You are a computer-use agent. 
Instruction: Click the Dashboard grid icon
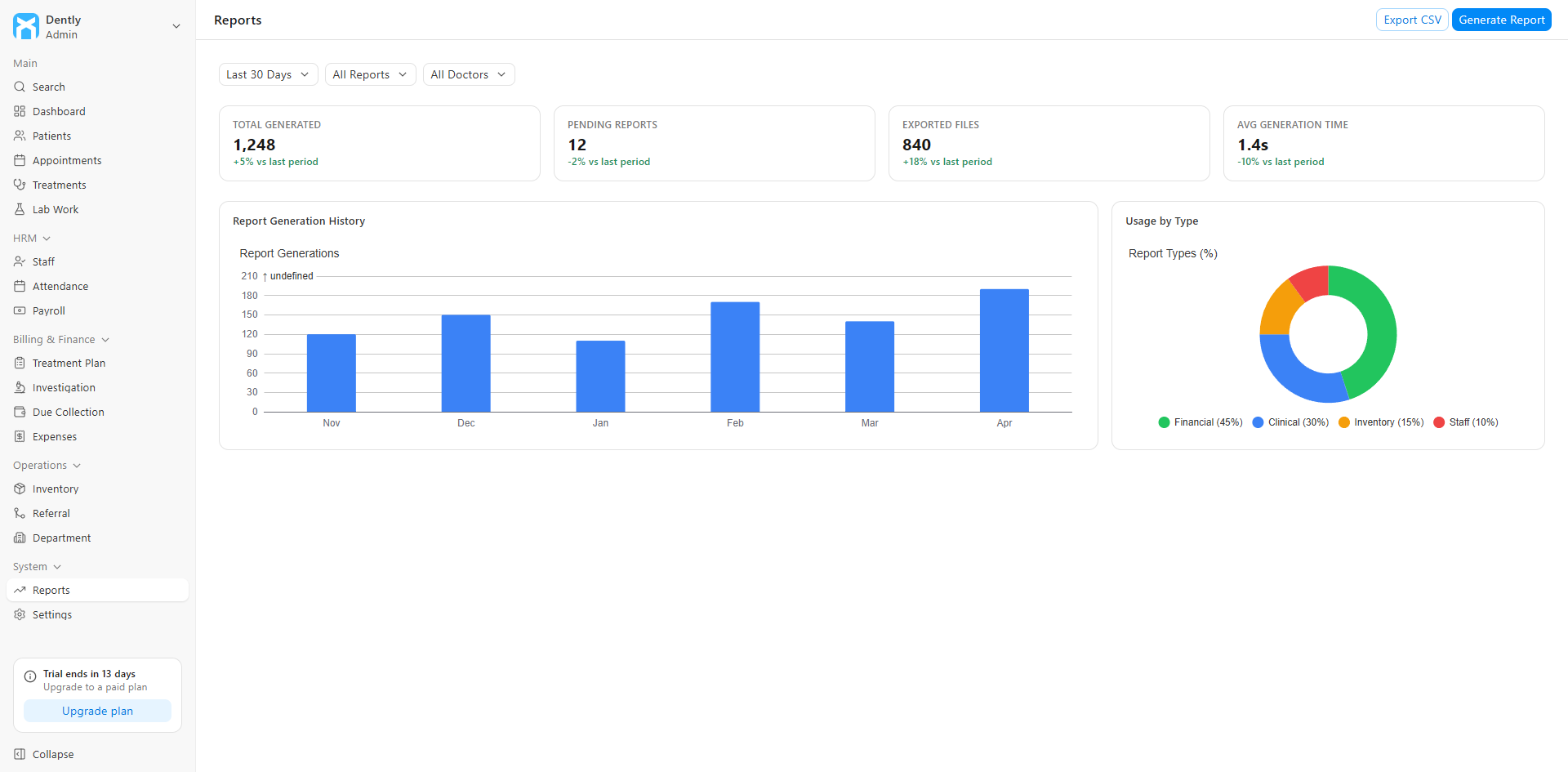click(20, 111)
